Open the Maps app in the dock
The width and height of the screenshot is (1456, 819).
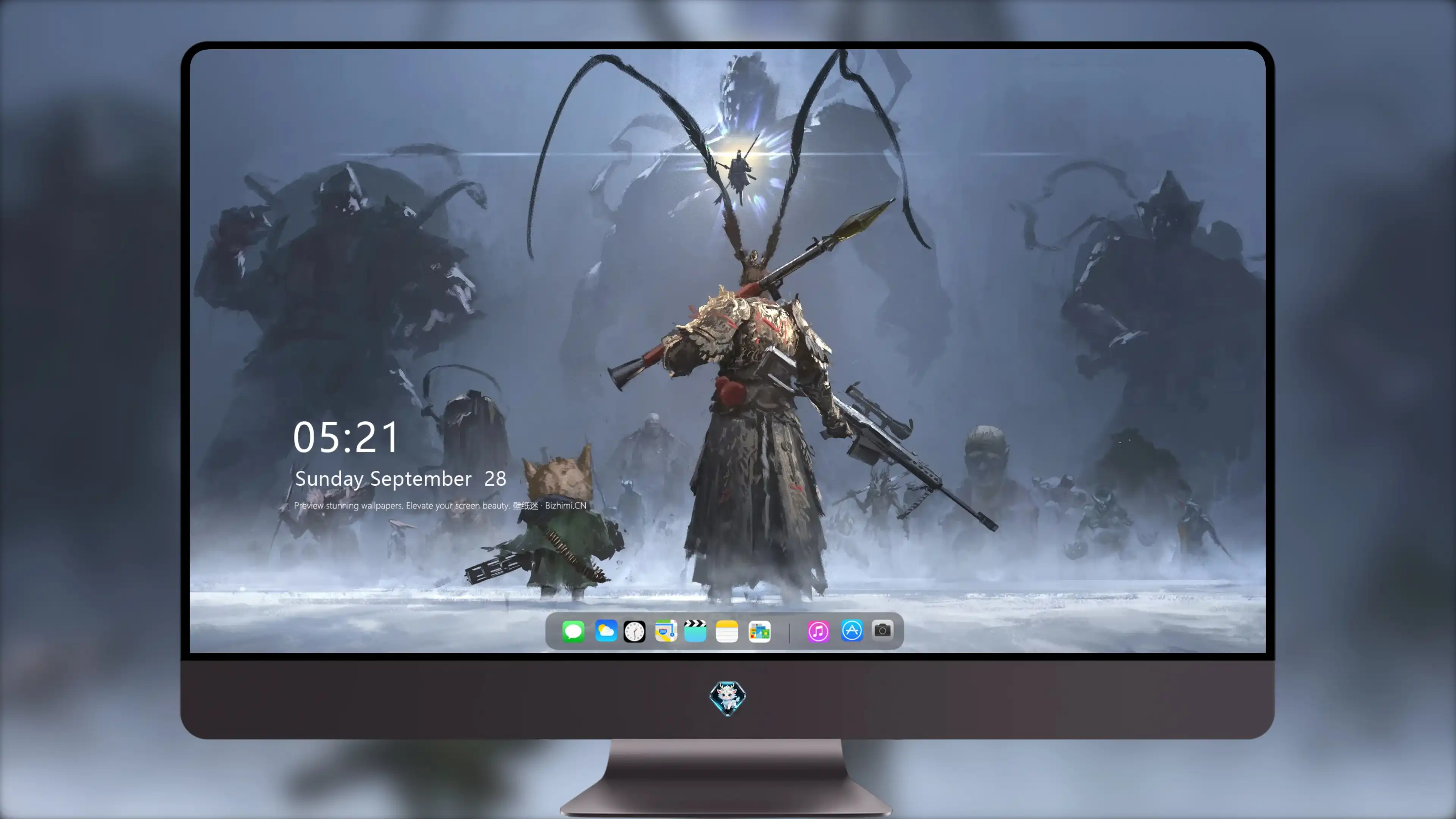666,631
